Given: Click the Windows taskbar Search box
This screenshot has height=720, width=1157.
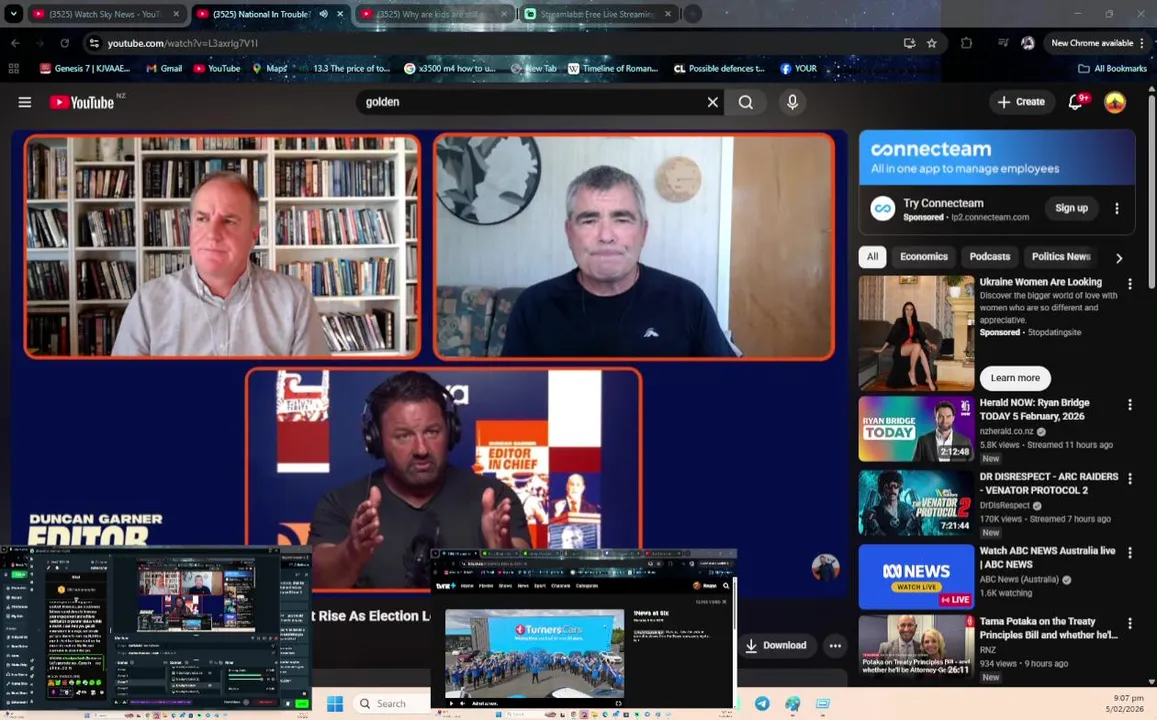Looking at the screenshot, I should point(391,703).
